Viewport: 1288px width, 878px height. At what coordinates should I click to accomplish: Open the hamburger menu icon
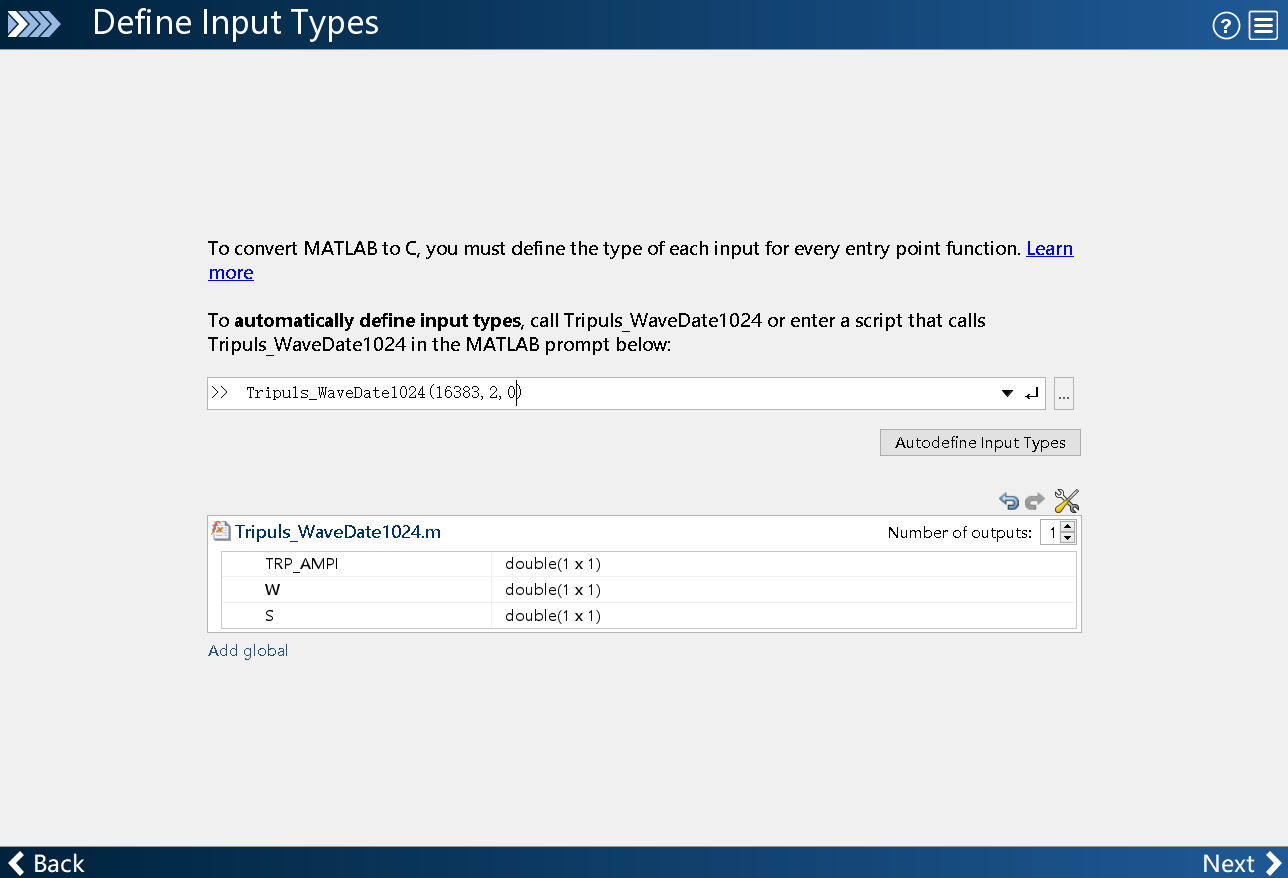1262,26
